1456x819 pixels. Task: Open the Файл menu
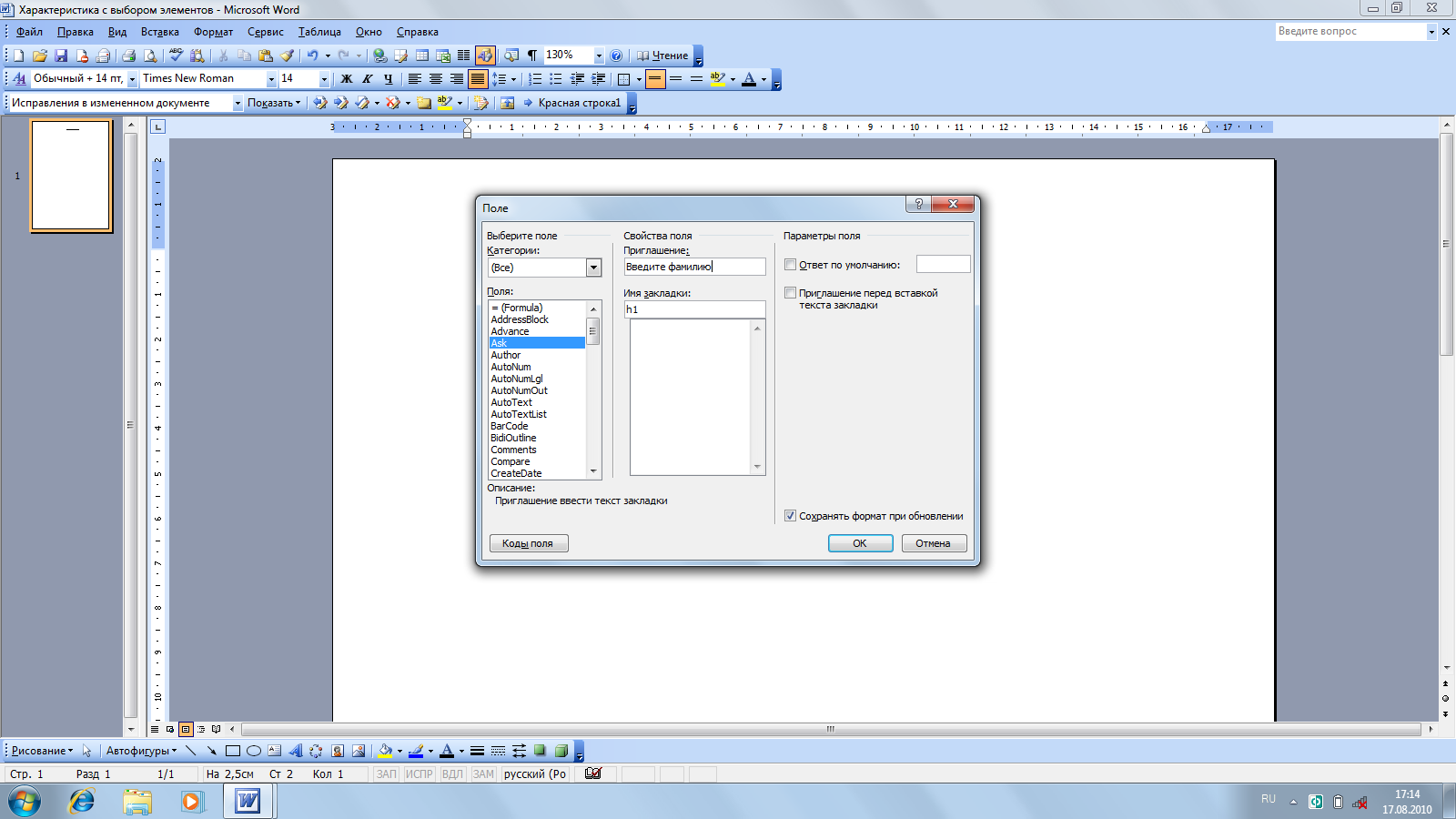[x=29, y=32]
